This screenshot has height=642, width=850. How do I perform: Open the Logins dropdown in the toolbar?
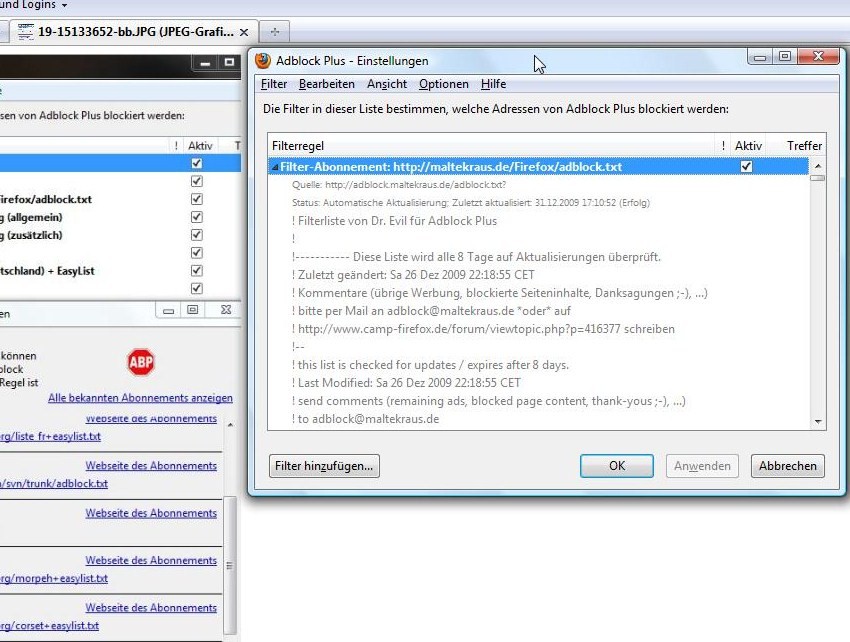tap(34, 5)
